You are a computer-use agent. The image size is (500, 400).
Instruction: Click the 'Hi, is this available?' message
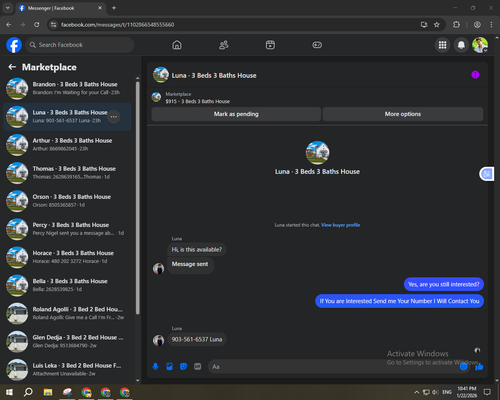[x=197, y=249]
